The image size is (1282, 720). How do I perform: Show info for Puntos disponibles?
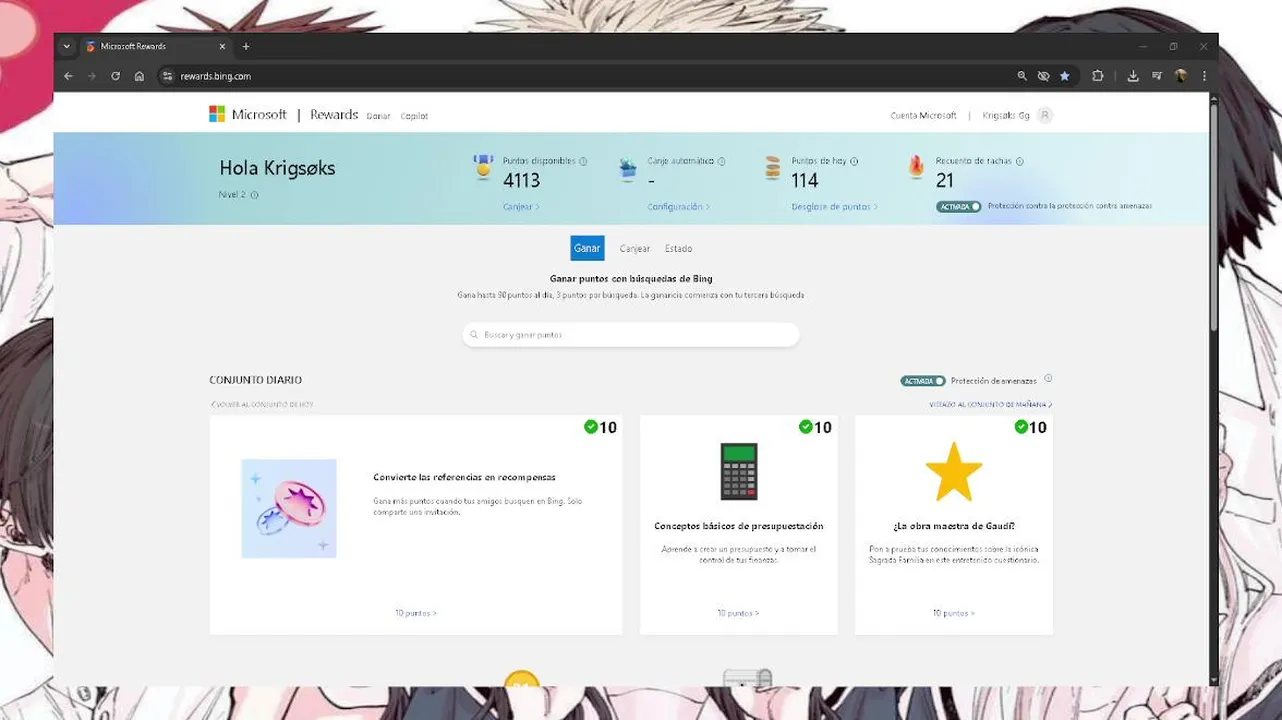point(583,161)
